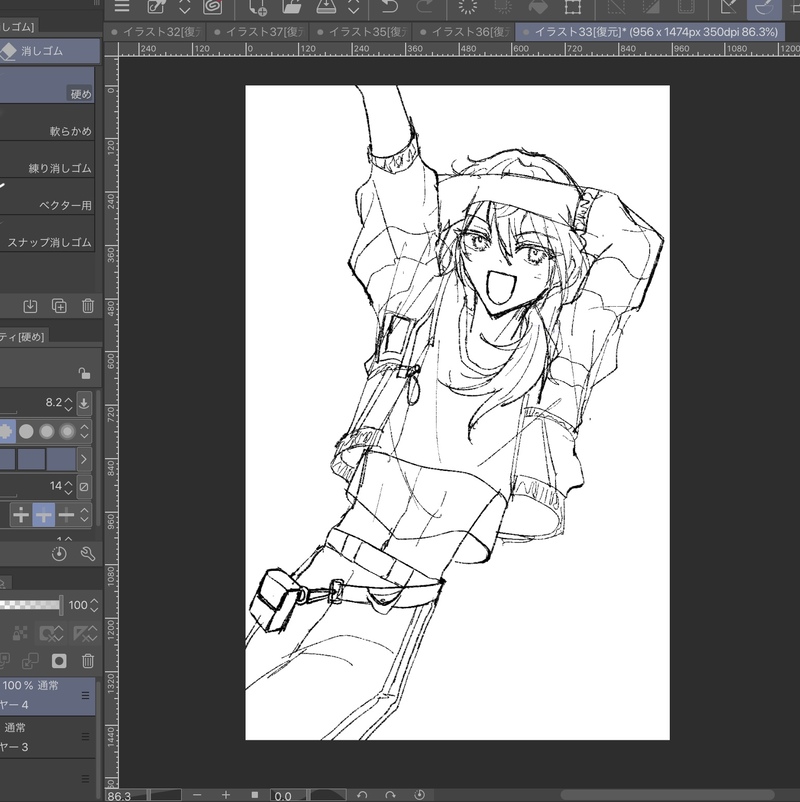Delete layer using layer panel trash icon
The image size is (800, 802).
[x=88, y=661]
